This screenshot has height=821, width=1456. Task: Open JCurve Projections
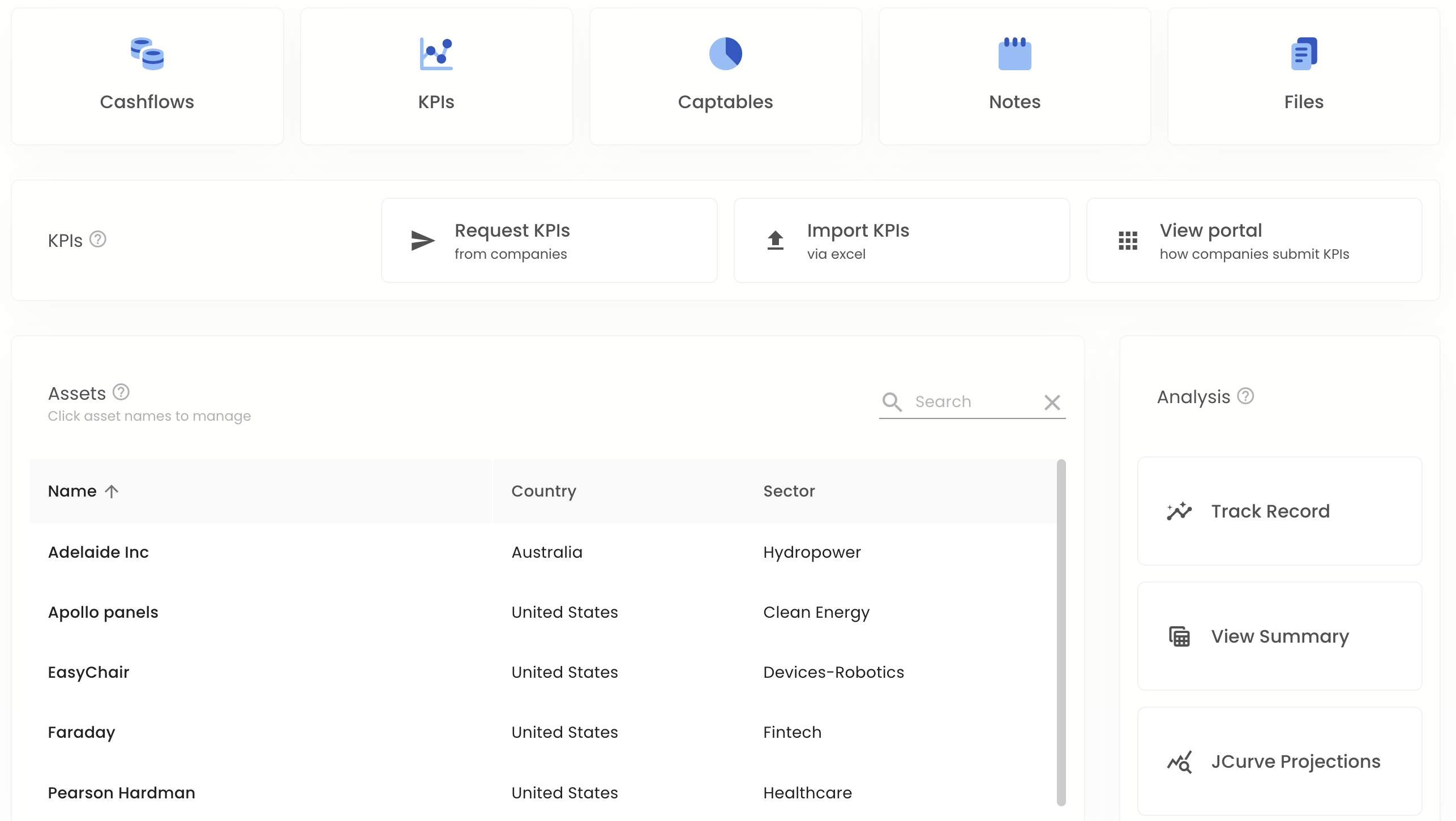tap(1279, 761)
